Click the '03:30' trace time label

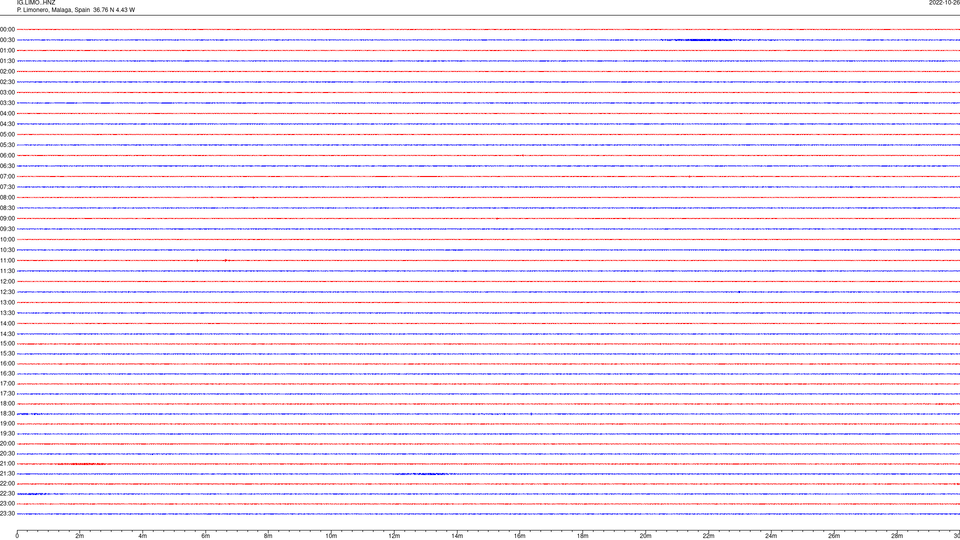(7, 103)
